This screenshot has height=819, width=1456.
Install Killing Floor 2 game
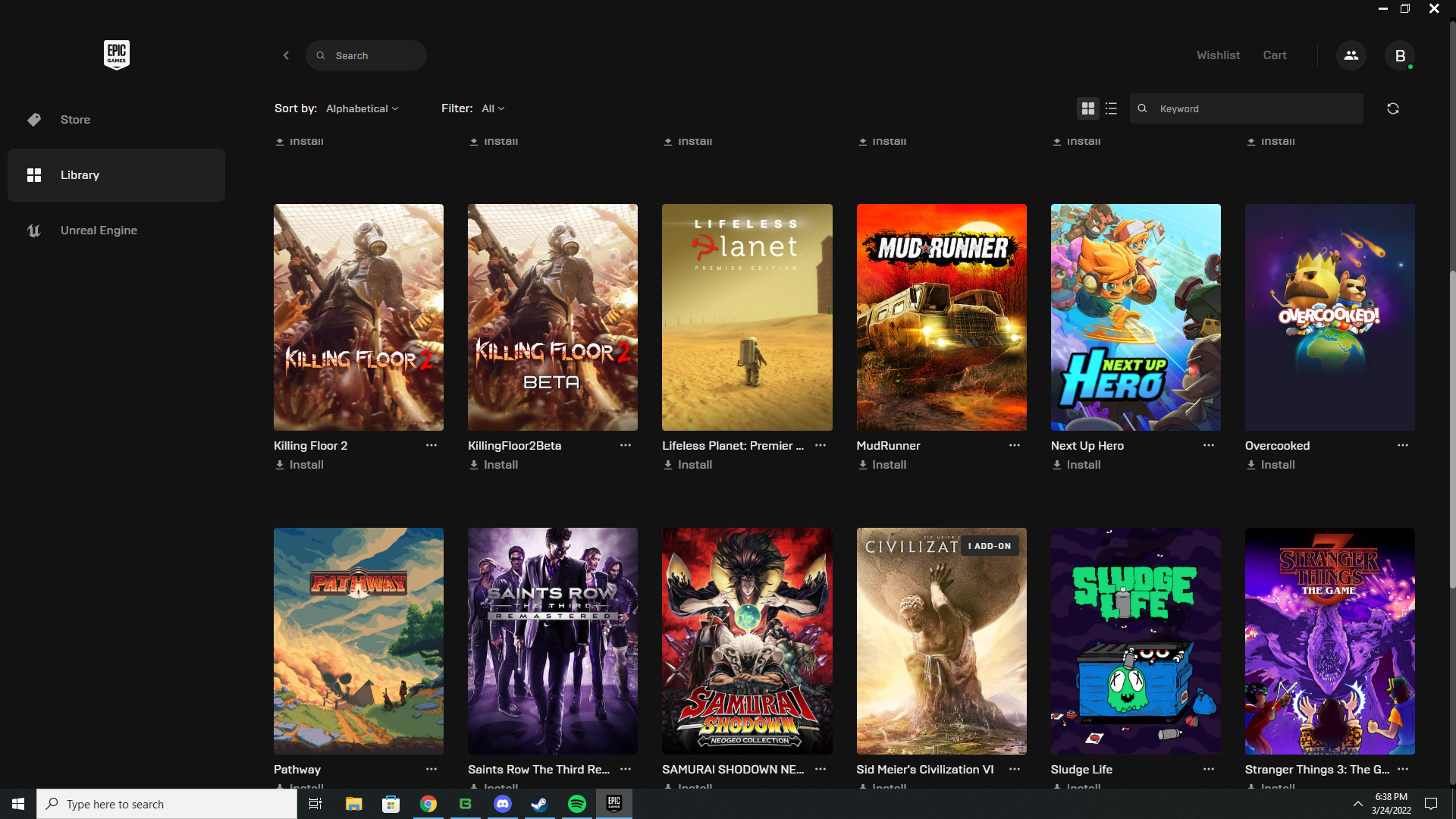(299, 464)
